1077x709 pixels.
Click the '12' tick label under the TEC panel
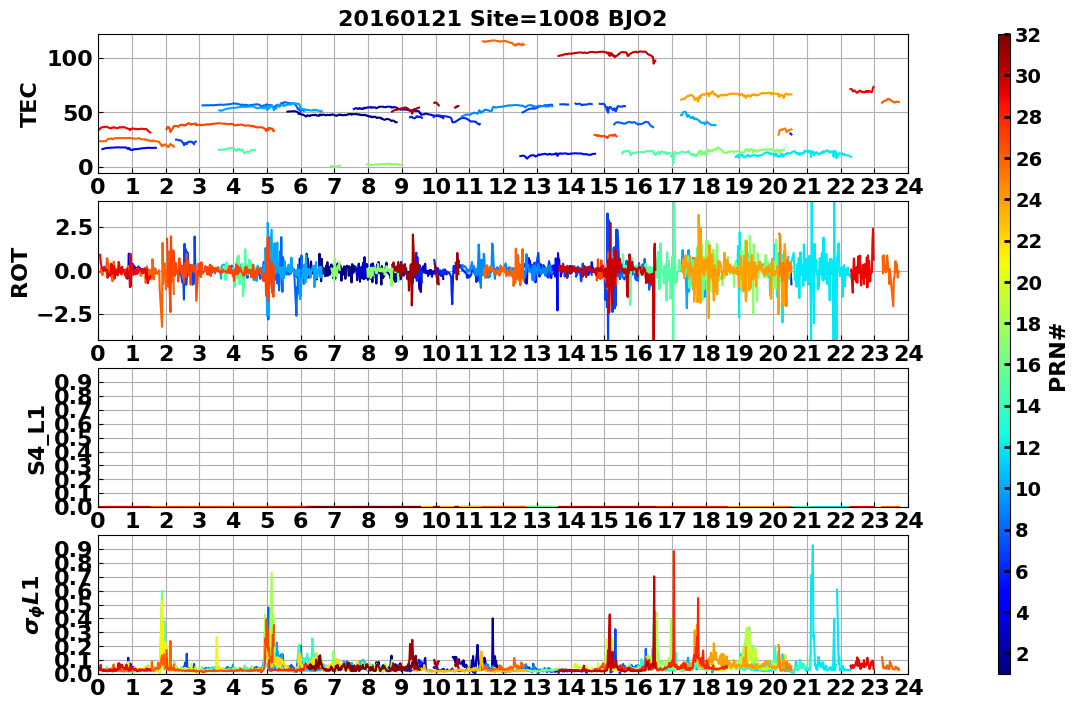coord(503,186)
